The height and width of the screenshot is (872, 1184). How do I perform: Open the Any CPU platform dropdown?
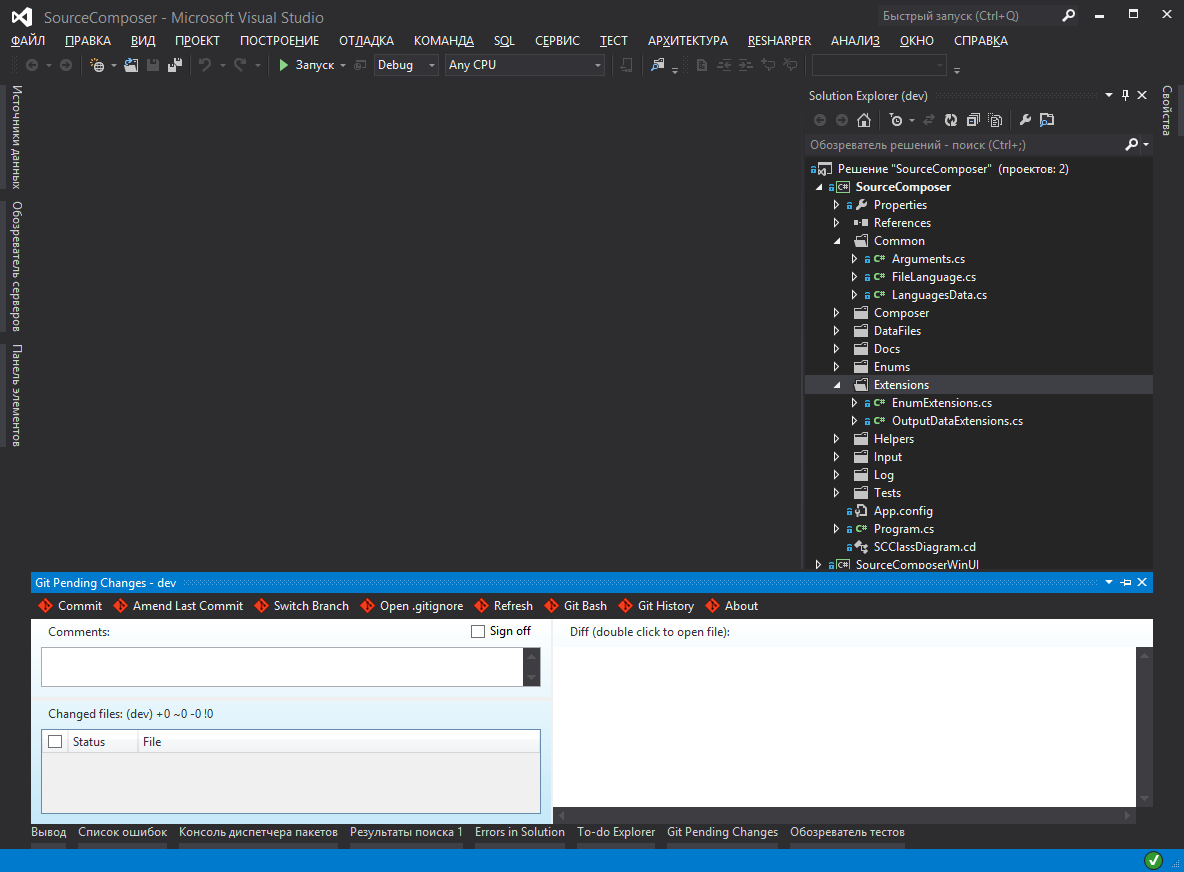coord(525,65)
